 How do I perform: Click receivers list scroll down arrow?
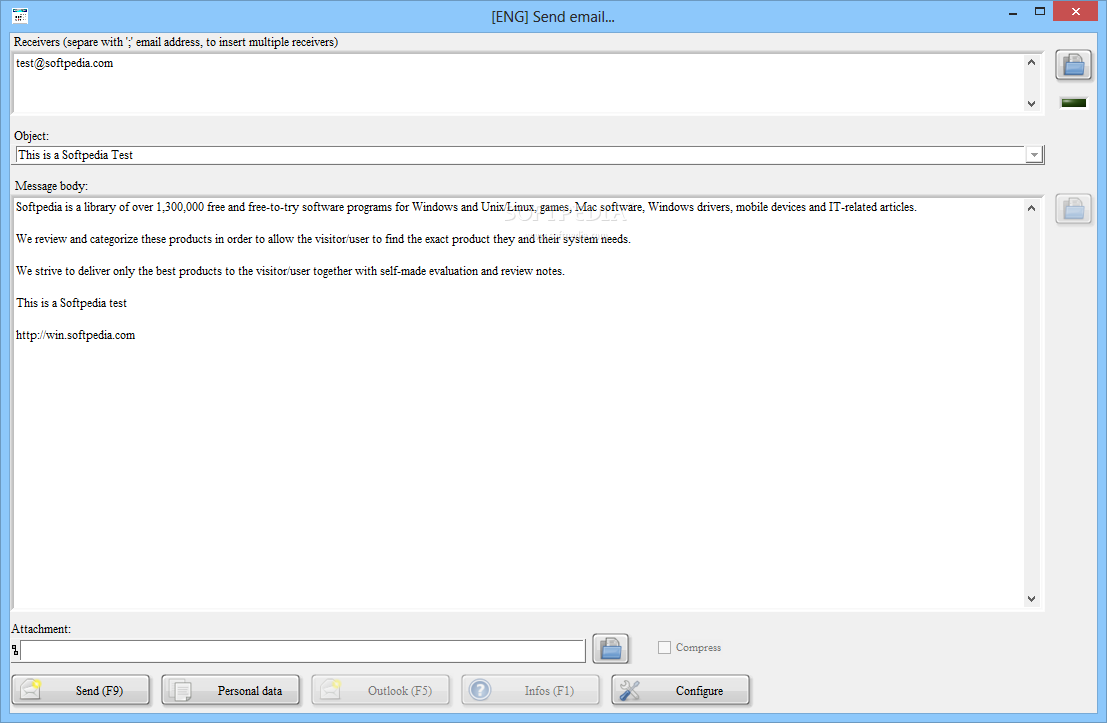coord(1031,104)
